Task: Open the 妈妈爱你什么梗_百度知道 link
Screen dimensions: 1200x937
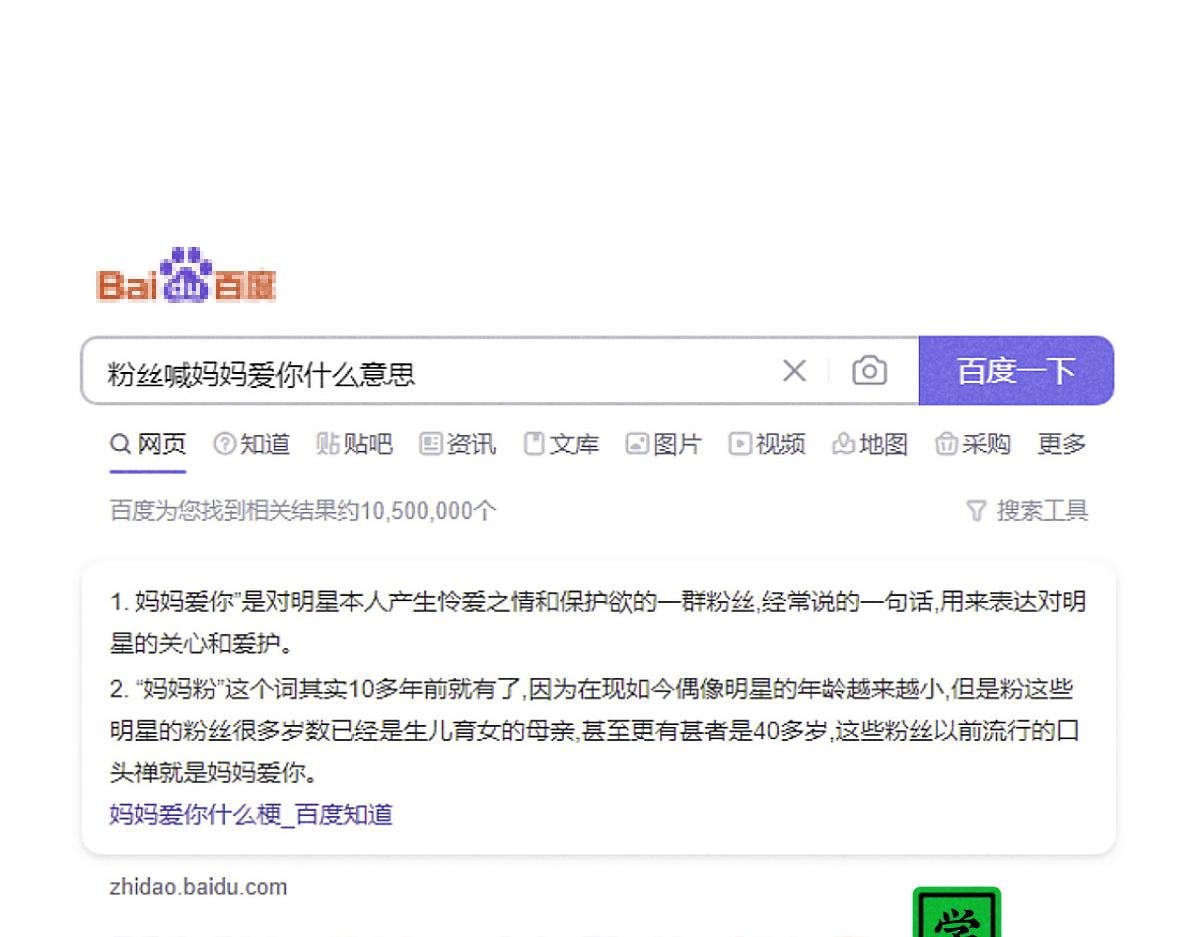Action: 251,814
